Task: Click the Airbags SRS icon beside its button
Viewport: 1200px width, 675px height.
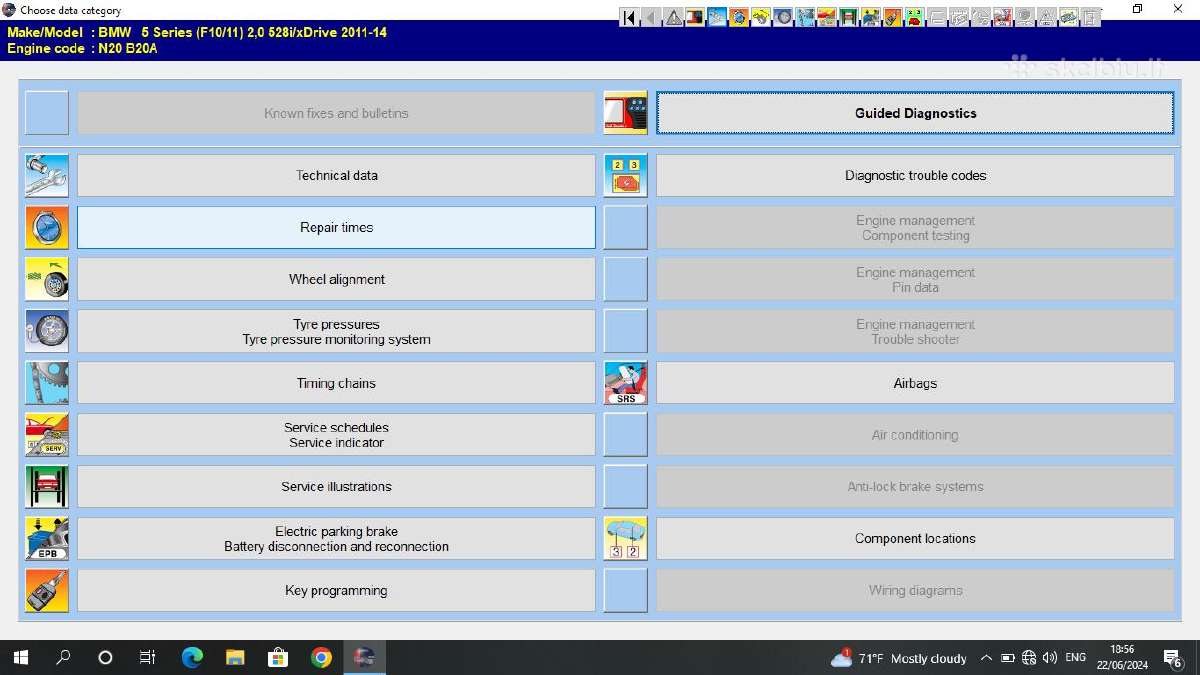Action: 626,383
